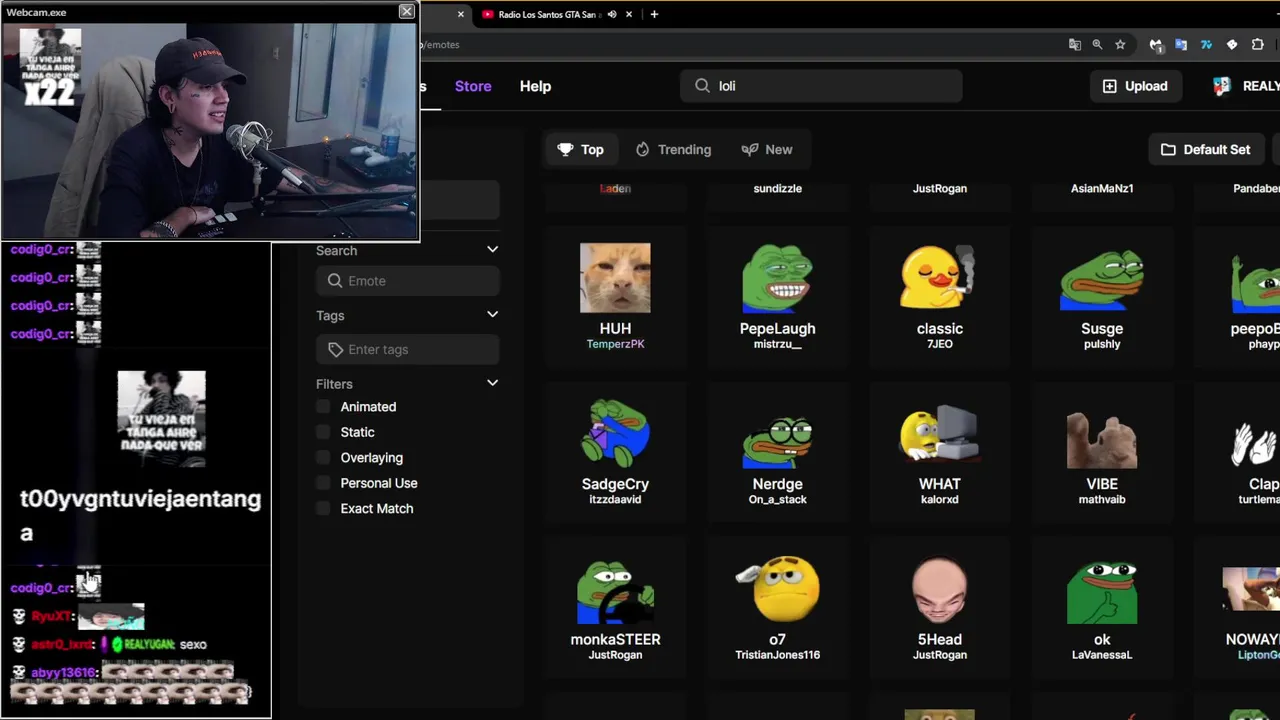Click the search magnifier icon beside loli
This screenshot has height=720, width=1280.
(702, 86)
